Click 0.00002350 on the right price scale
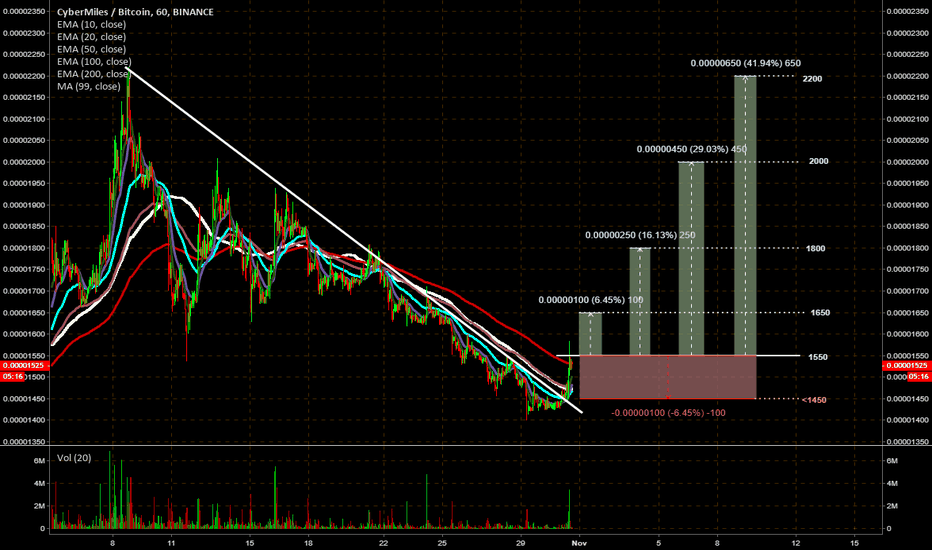The image size is (932, 550). pos(907,11)
